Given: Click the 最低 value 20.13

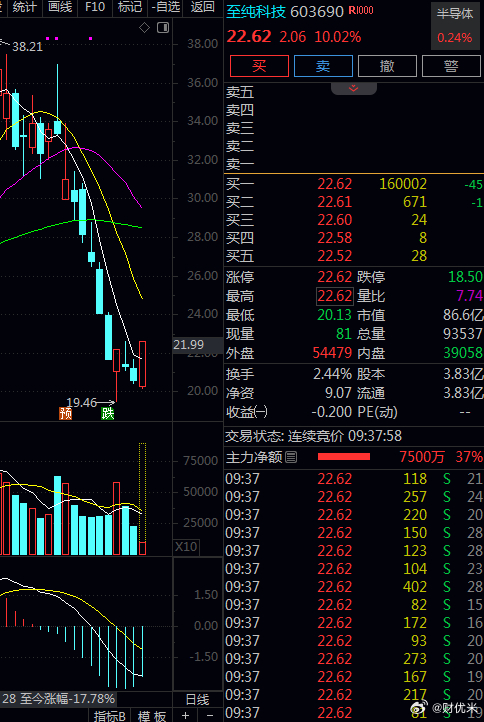Looking at the screenshot, I should pyautogui.click(x=334, y=315).
